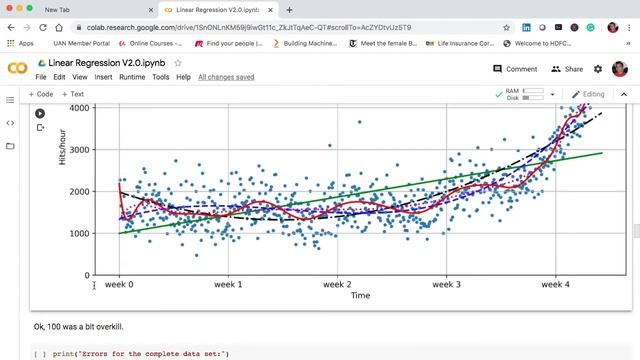Expand the RAM/Disk runtime dropdown arrow
Image resolution: width=640 pixels, height=360 pixels.
tap(552, 94)
